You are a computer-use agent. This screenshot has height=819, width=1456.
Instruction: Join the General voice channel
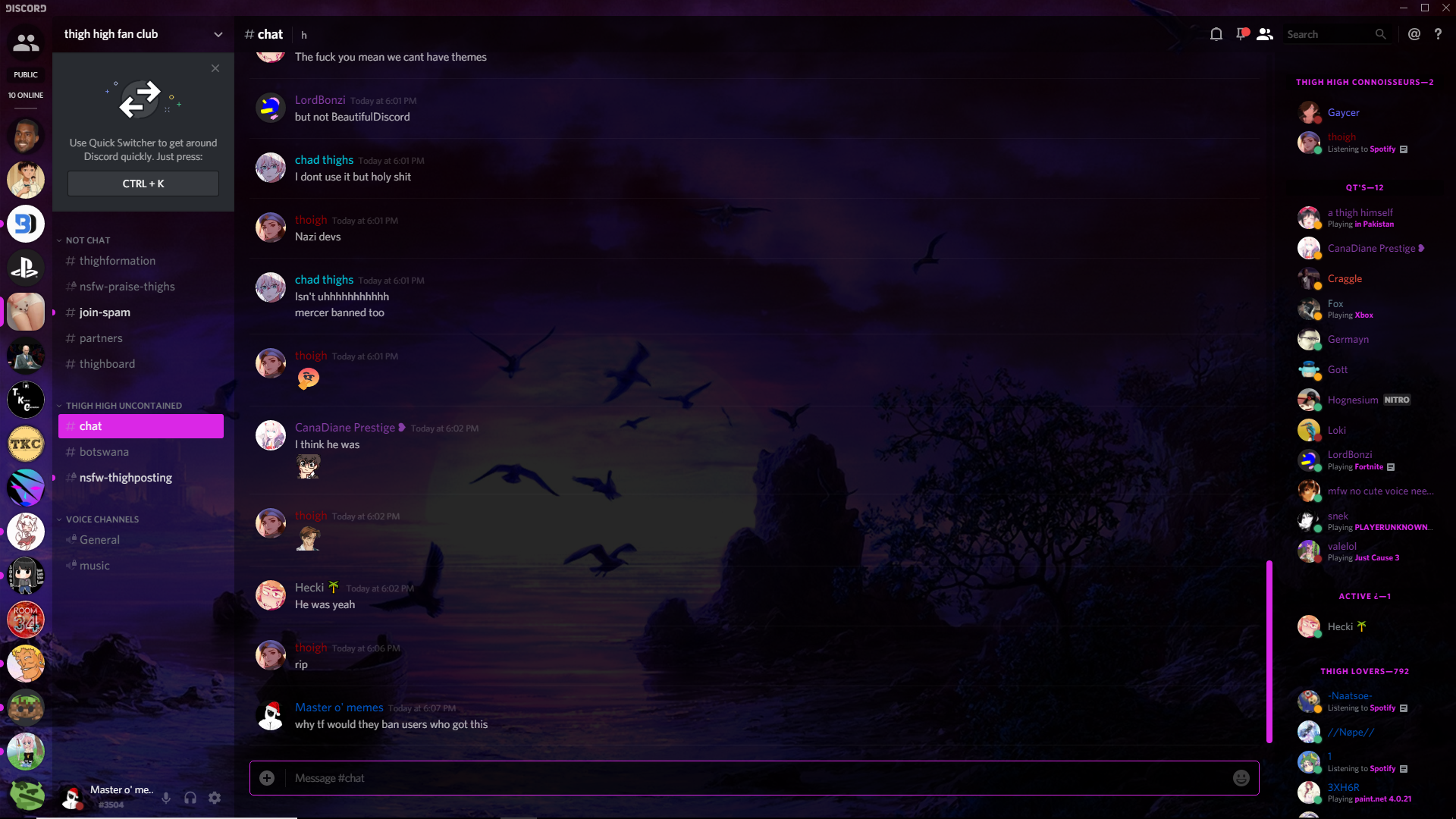point(99,540)
